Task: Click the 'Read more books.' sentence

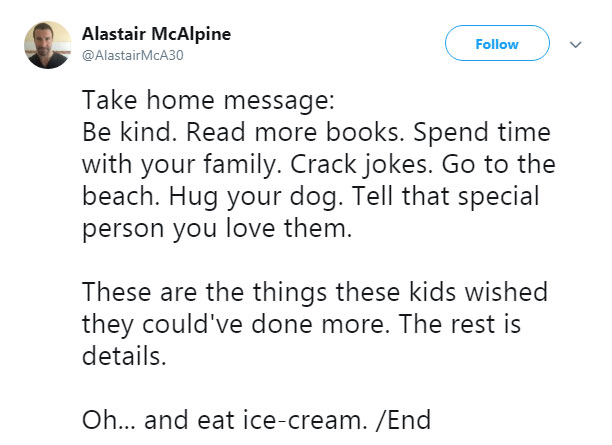Action: click(x=295, y=132)
